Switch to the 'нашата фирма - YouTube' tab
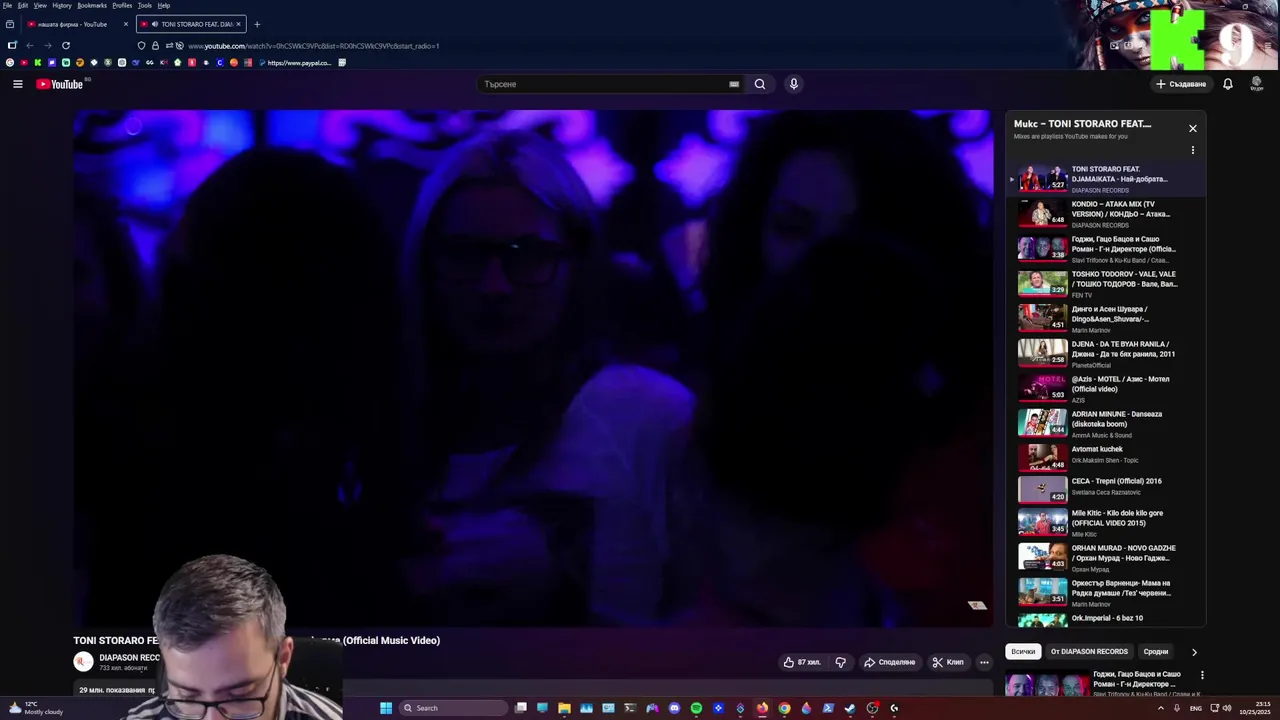The image size is (1280, 720). pos(78,24)
